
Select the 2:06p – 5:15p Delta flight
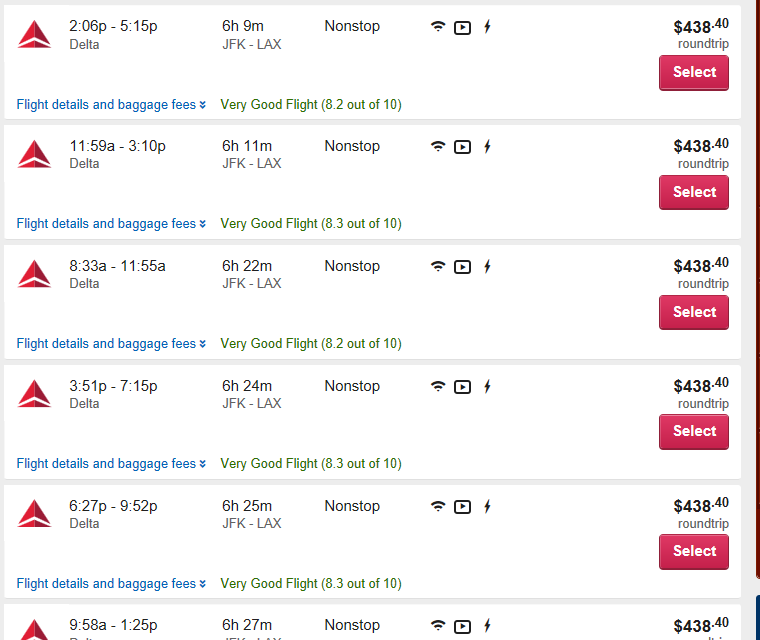pyautogui.click(x=694, y=73)
